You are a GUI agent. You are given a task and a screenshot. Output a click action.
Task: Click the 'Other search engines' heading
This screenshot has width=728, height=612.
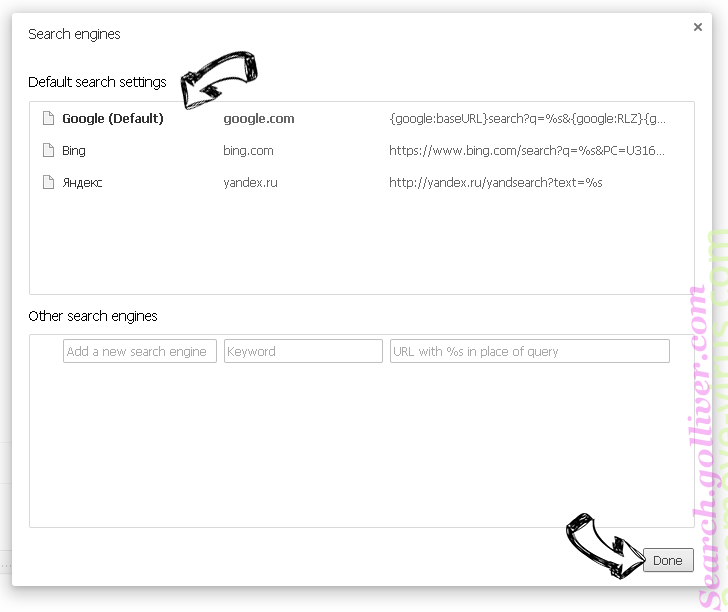click(93, 316)
